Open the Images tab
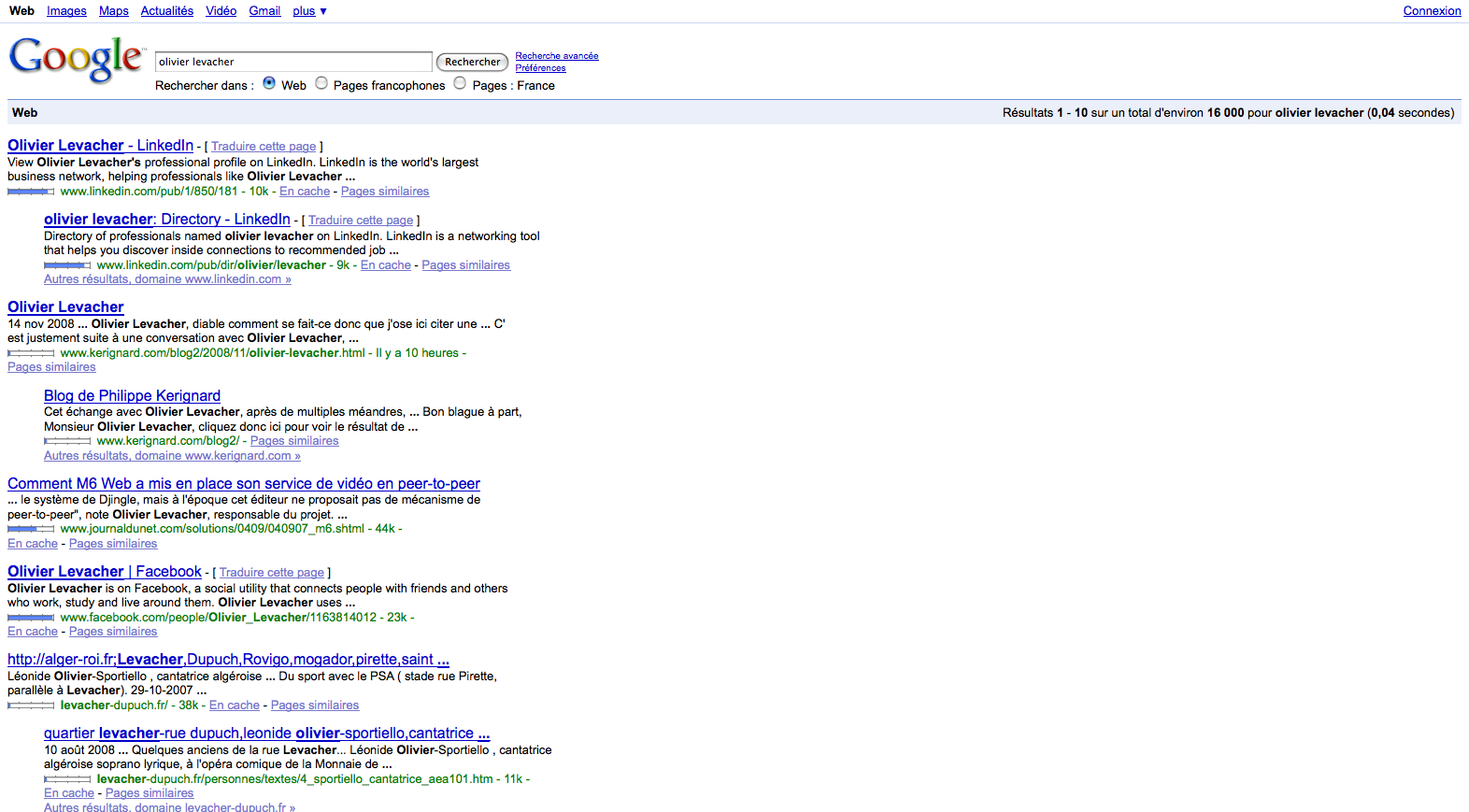 coord(66,11)
